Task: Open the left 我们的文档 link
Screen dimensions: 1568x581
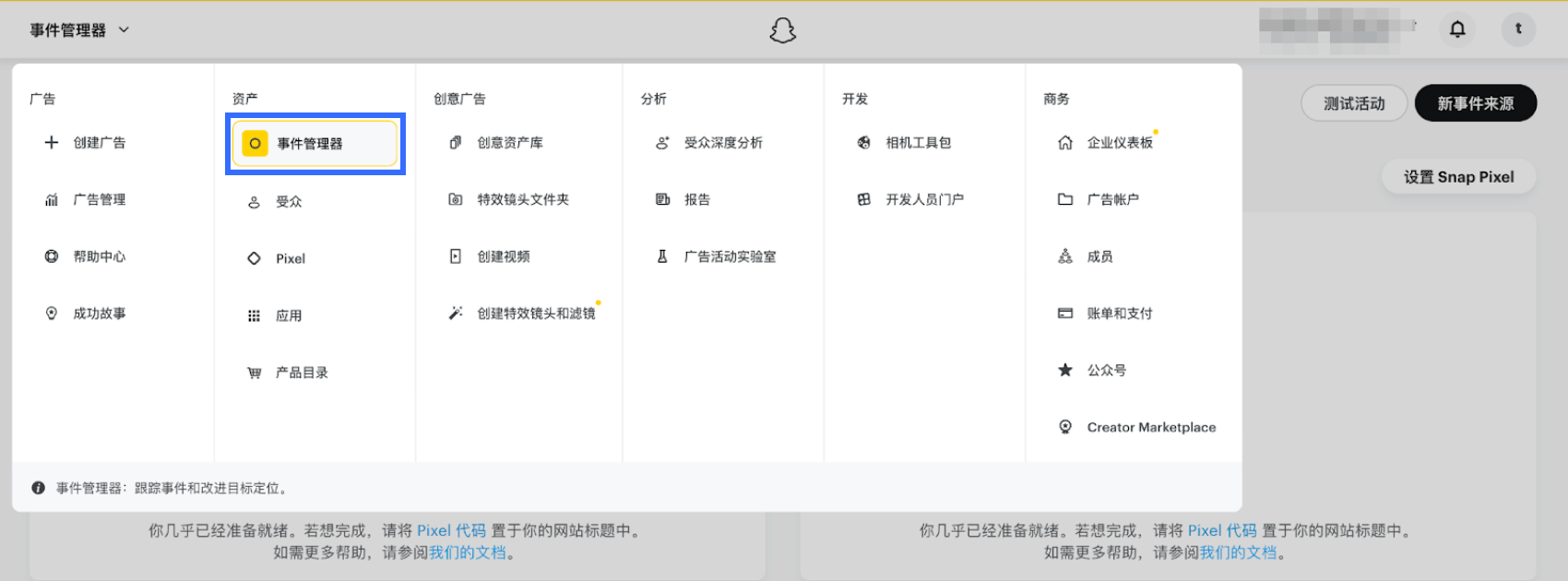Action: coord(468,552)
